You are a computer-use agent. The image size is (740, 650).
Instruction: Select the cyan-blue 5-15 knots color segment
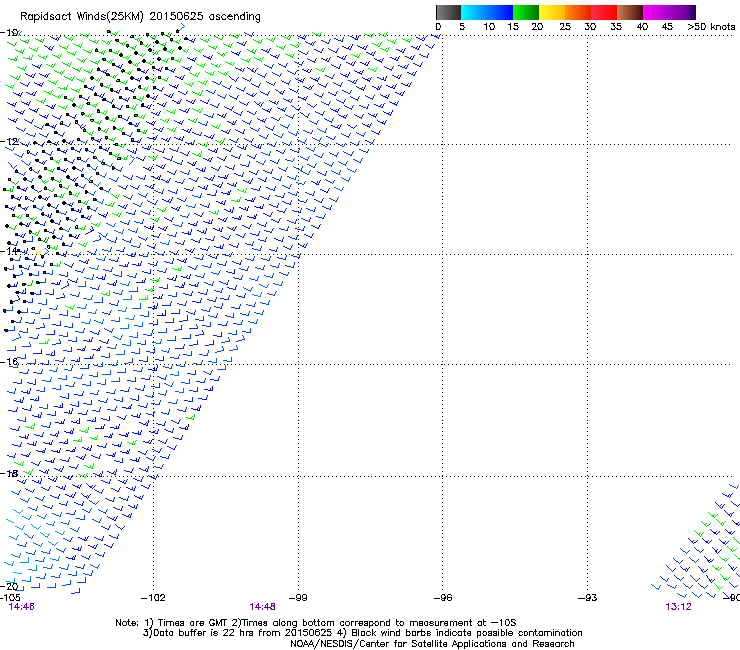click(487, 12)
